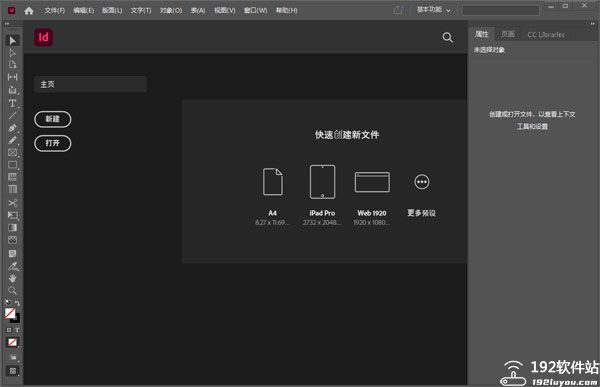Expand the tools panel double-arrow
This screenshot has height=387, width=600.
(x=7, y=24)
